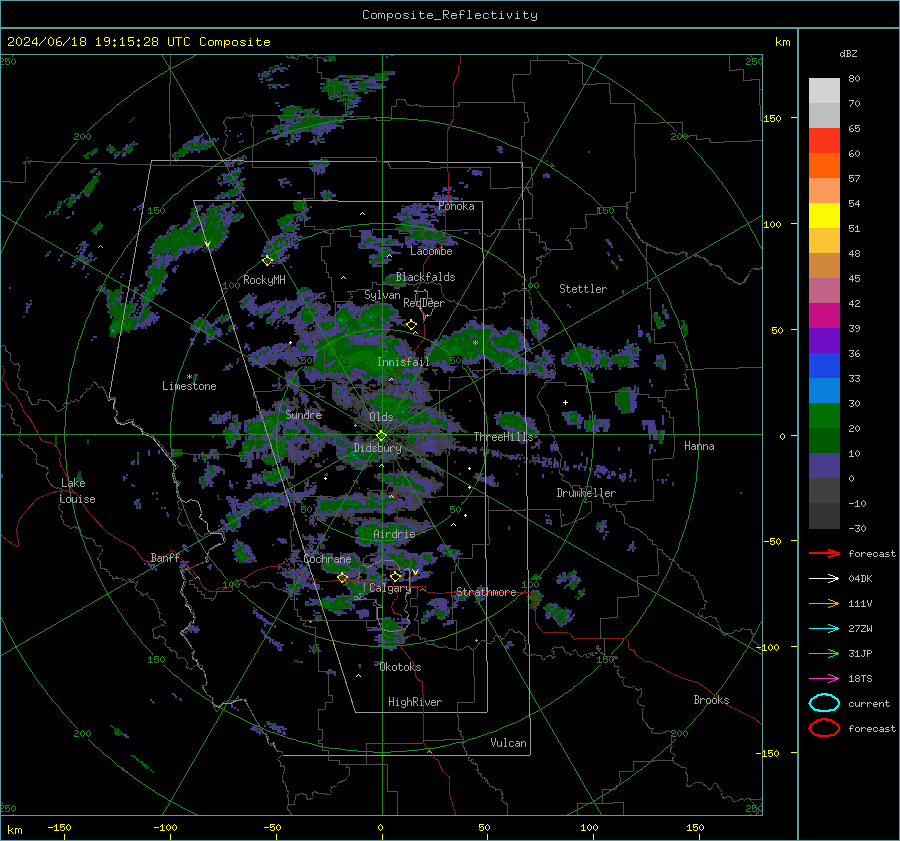Image resolution: width=900 pixels, height=841 pixels.
Task: Select the pink 42-45 dBZ swatch
Action: click(824, 291)
